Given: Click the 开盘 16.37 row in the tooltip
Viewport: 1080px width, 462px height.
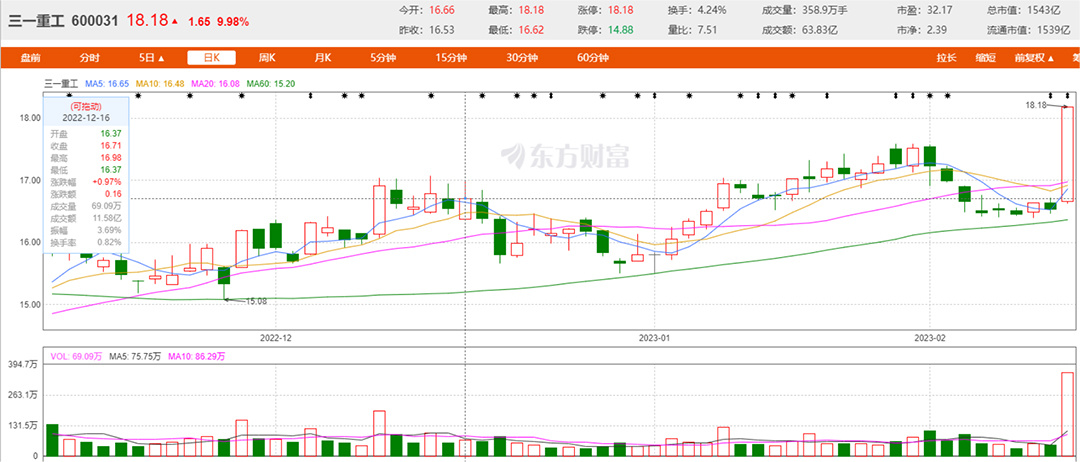Looking at the screenshot, I should pos(86,133).
